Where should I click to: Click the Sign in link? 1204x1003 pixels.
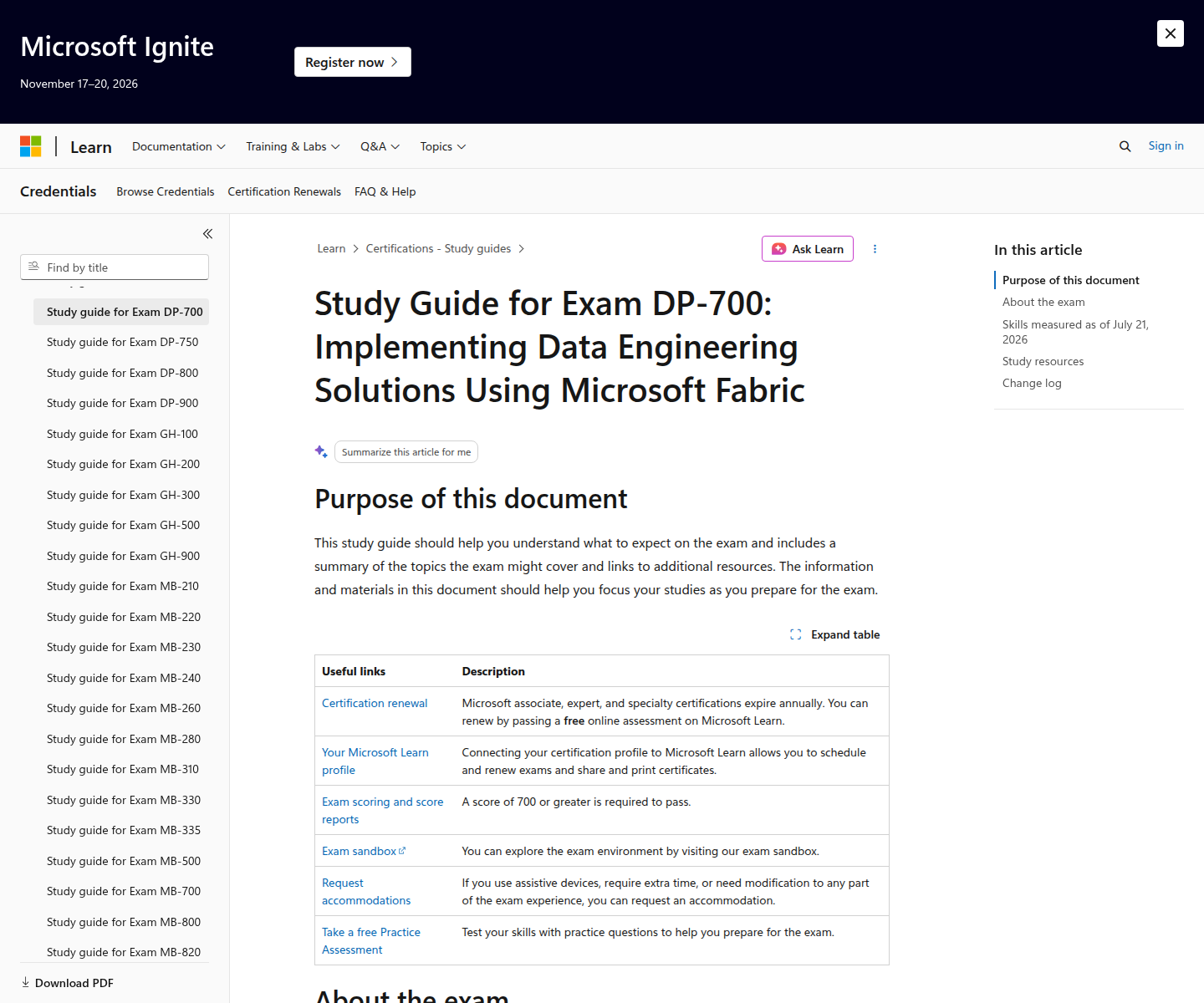click(x=1166, y=145)
